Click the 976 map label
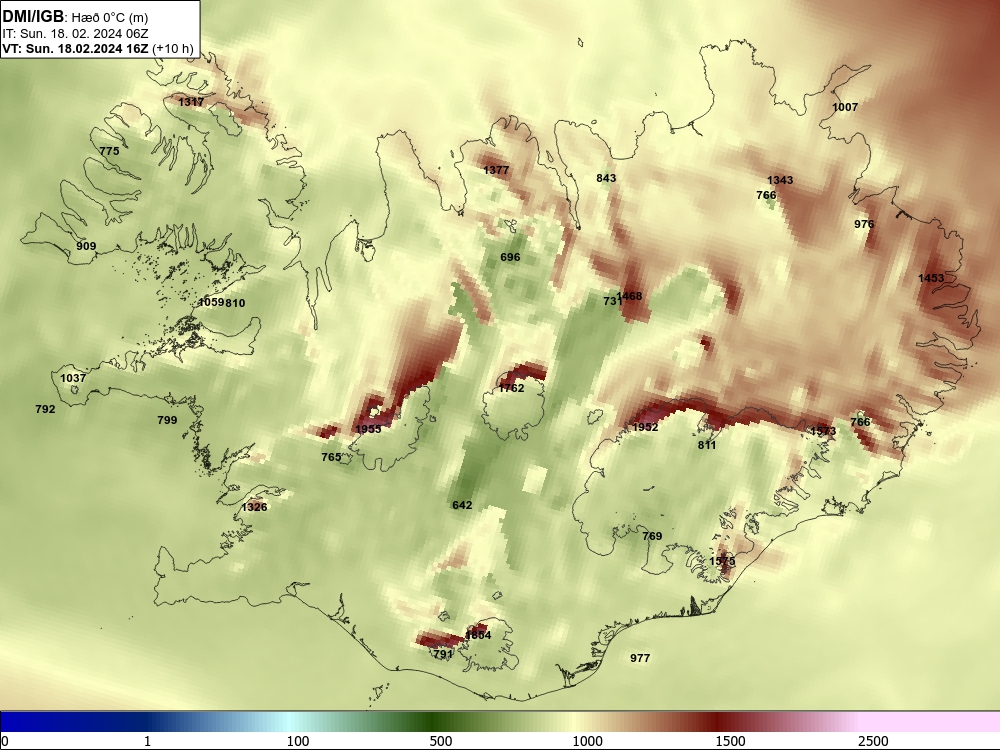Screen dimensions: 1000x750 pos(864,224)
